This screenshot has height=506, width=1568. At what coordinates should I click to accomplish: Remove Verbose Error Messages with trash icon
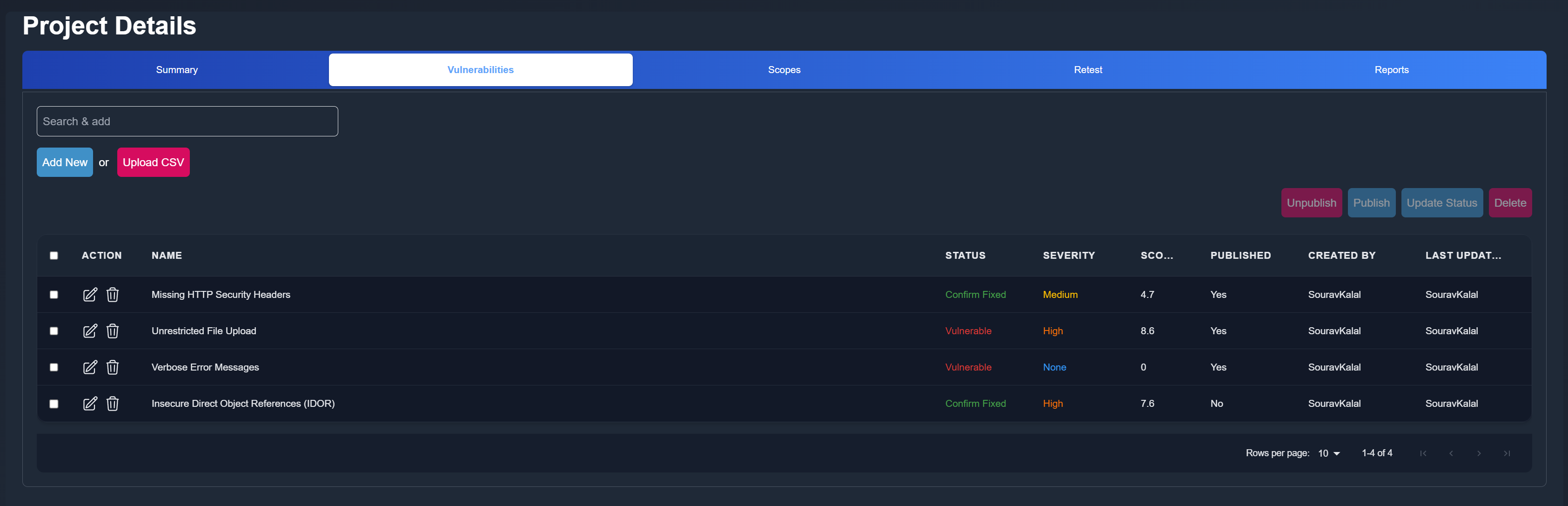113,367
